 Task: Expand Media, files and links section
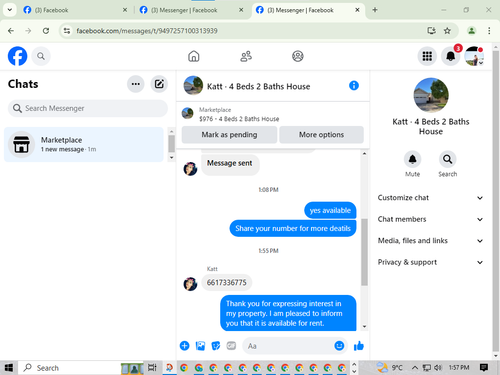point(430,241)
